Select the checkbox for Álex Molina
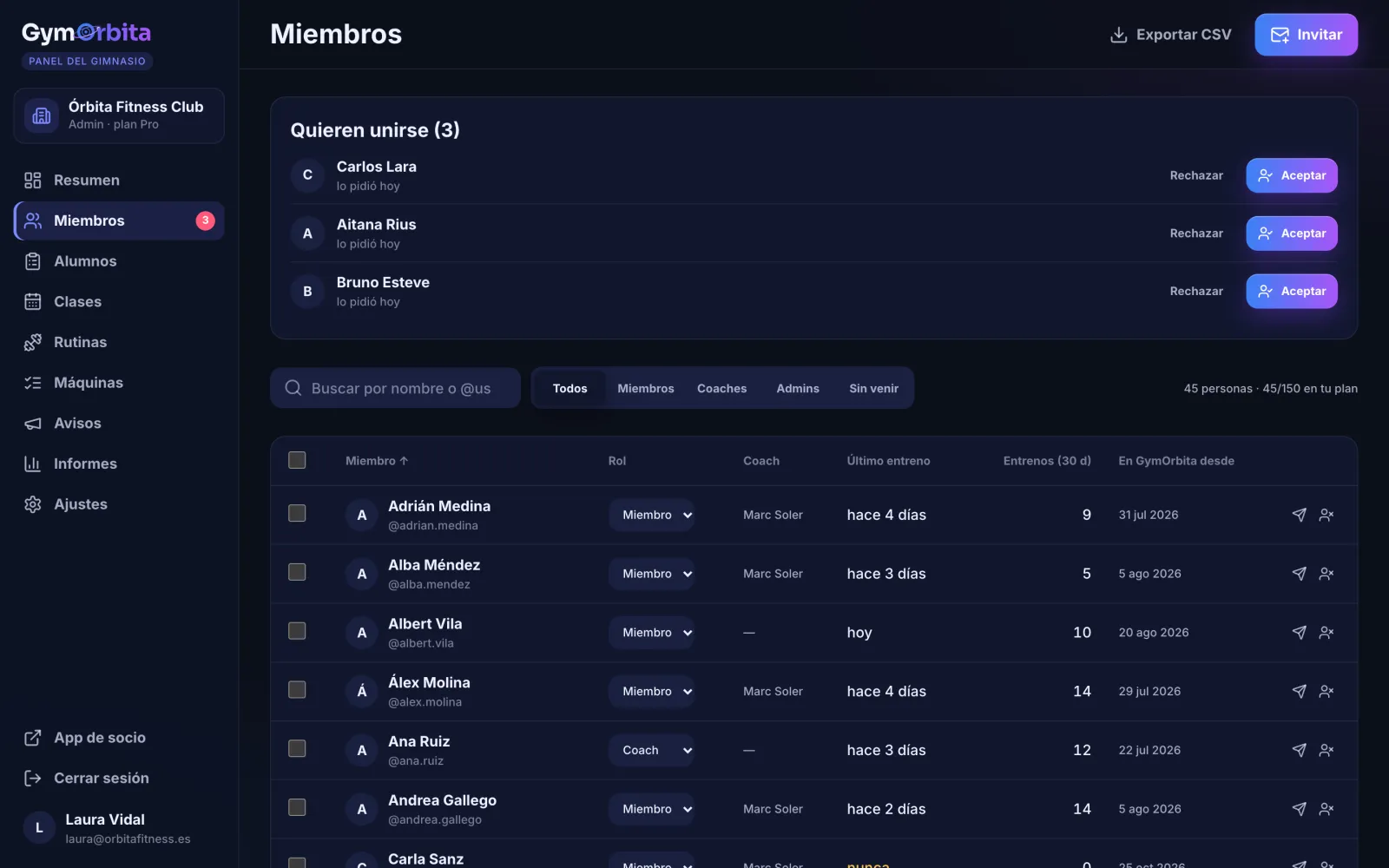Image resolution: width=1389 pixels, height=868 pixels. pos(297,690)
